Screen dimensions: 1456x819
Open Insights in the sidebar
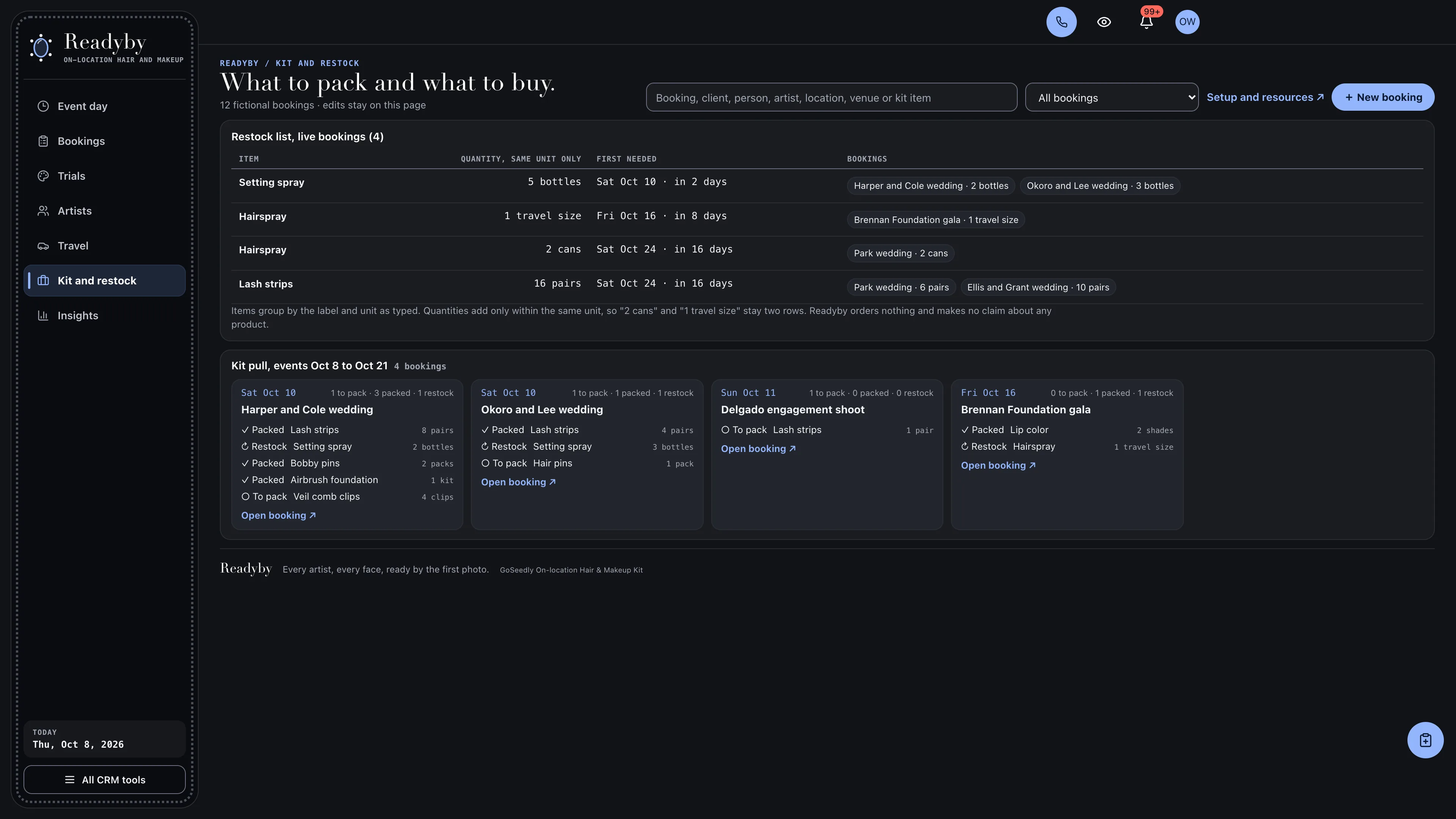coord(105,315)
